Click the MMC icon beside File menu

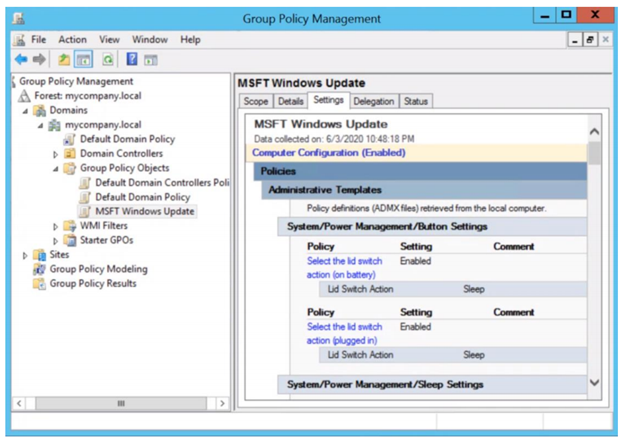19,40
